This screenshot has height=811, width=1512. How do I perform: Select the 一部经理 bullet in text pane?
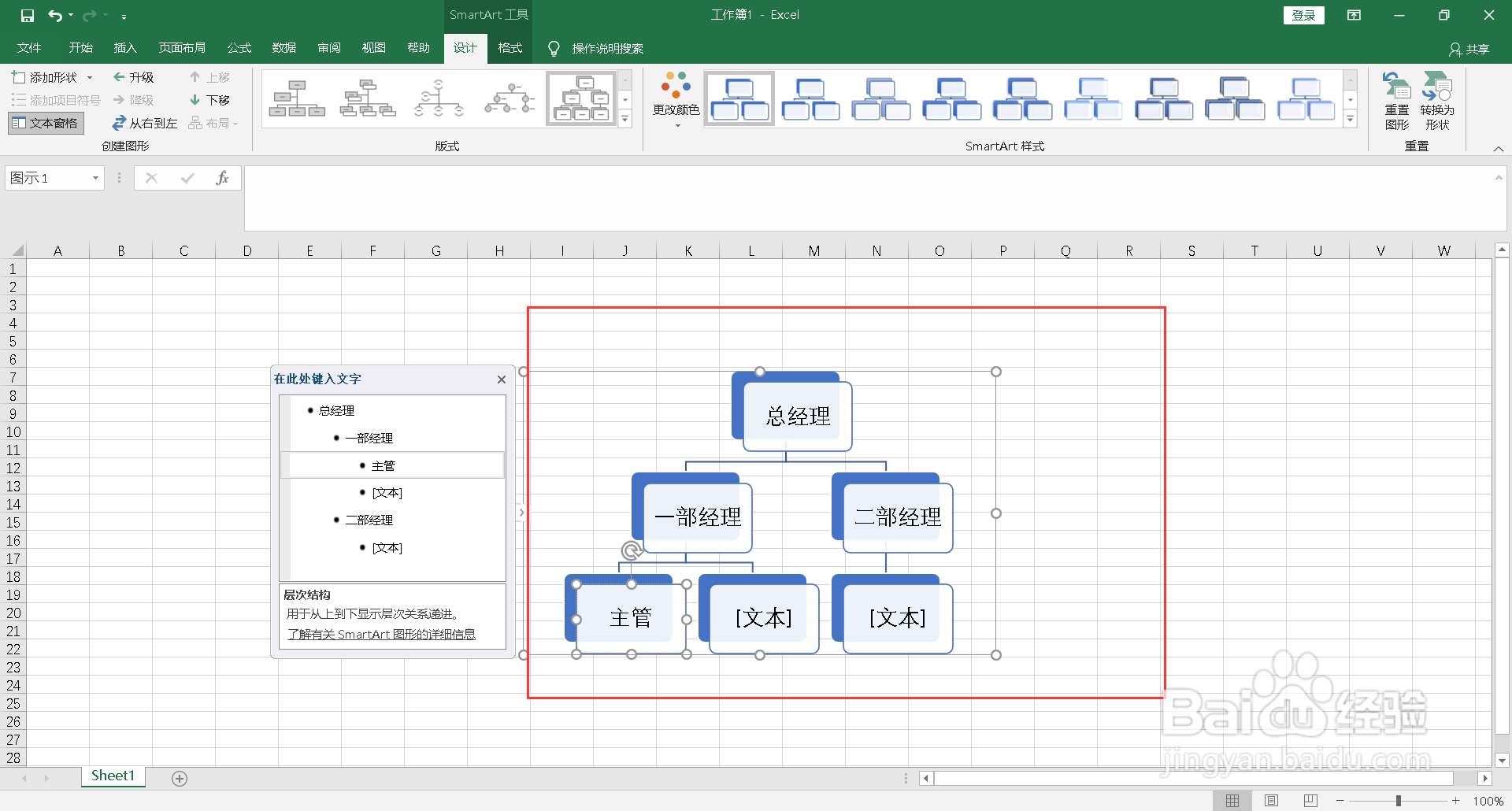click(369, 439)
